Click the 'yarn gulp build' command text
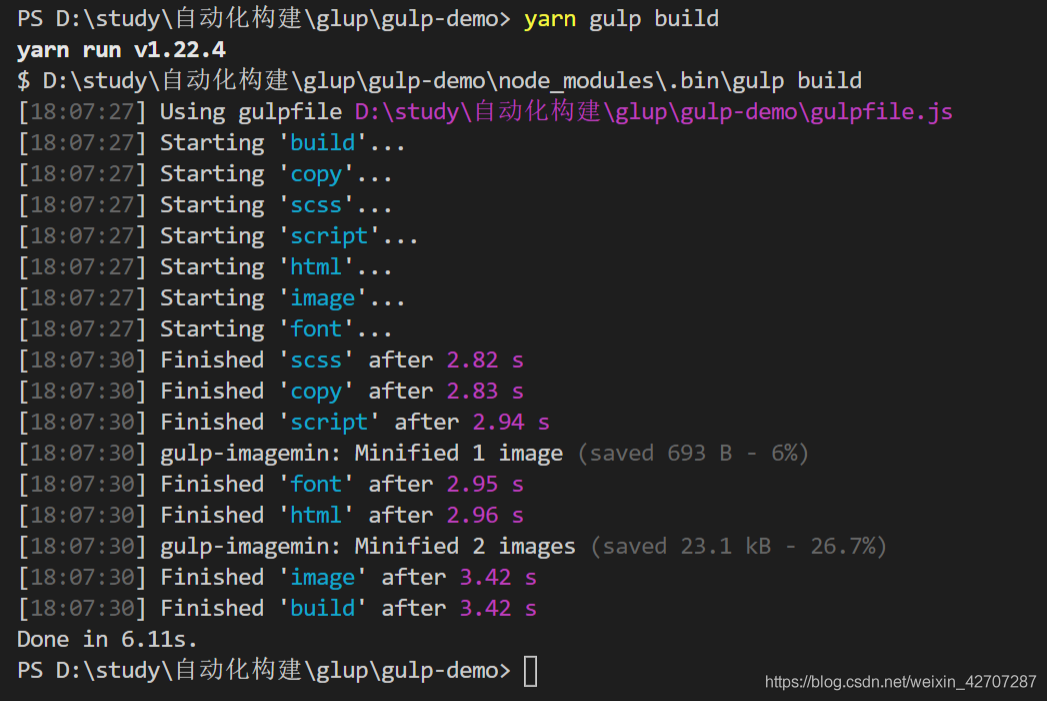 pyautogui.click(x=621, y=19)
